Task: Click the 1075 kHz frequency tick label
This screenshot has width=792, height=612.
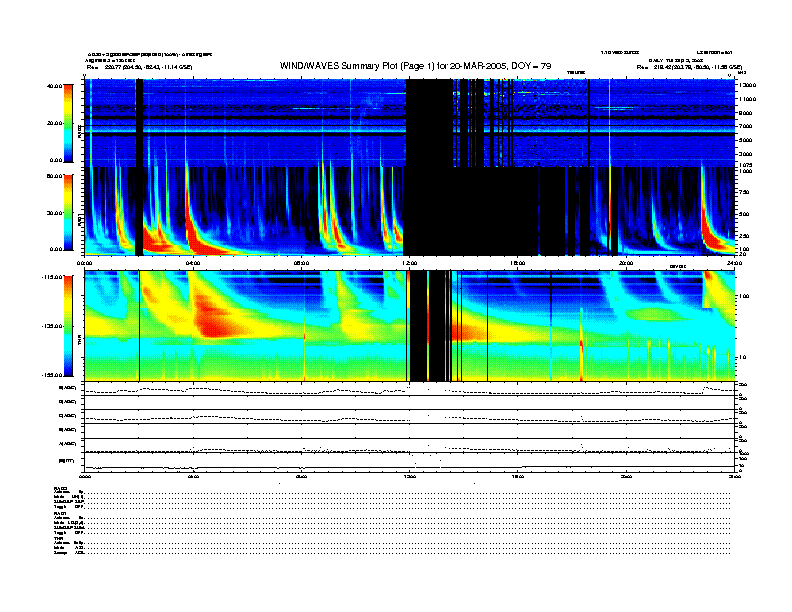Action: pos(747,165)
